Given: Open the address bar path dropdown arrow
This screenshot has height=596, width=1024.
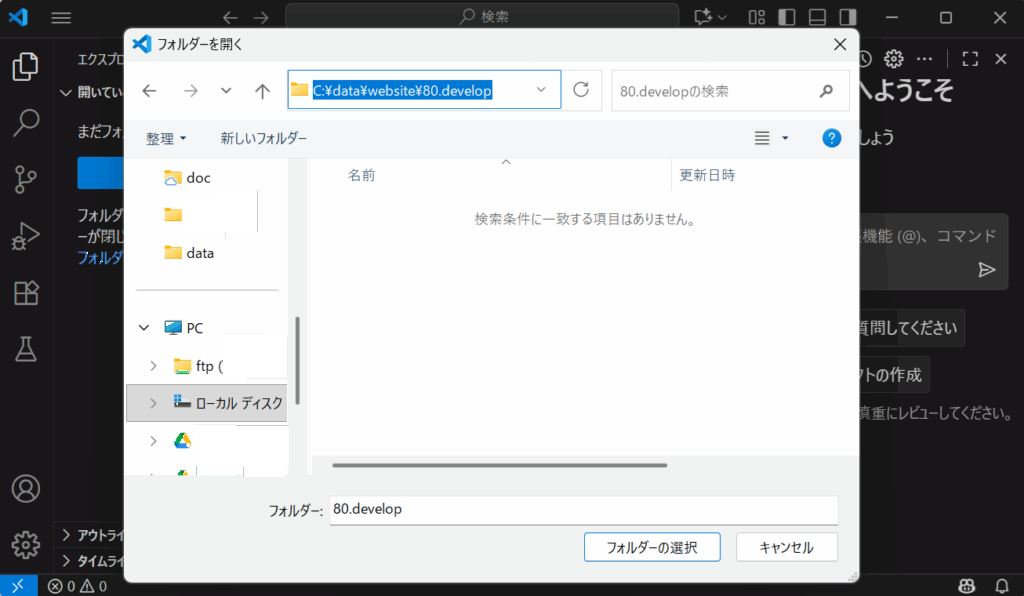Looking at the screenshot, I should pos(541,90).
